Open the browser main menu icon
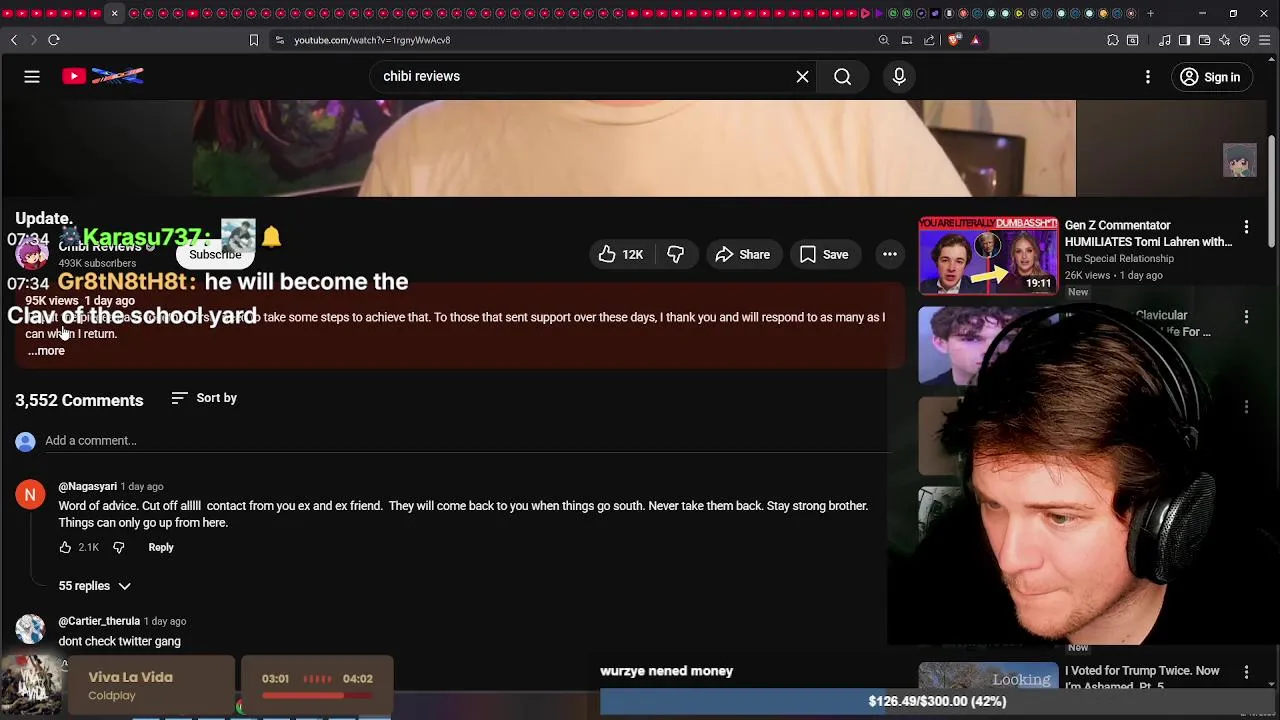 [1265, 40]
